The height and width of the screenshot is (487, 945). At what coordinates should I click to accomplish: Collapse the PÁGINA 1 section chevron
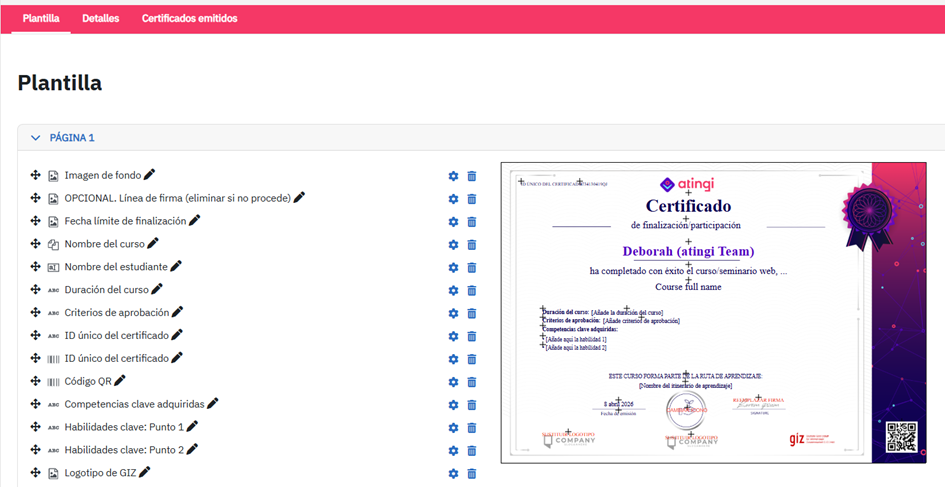coord(36,138)
